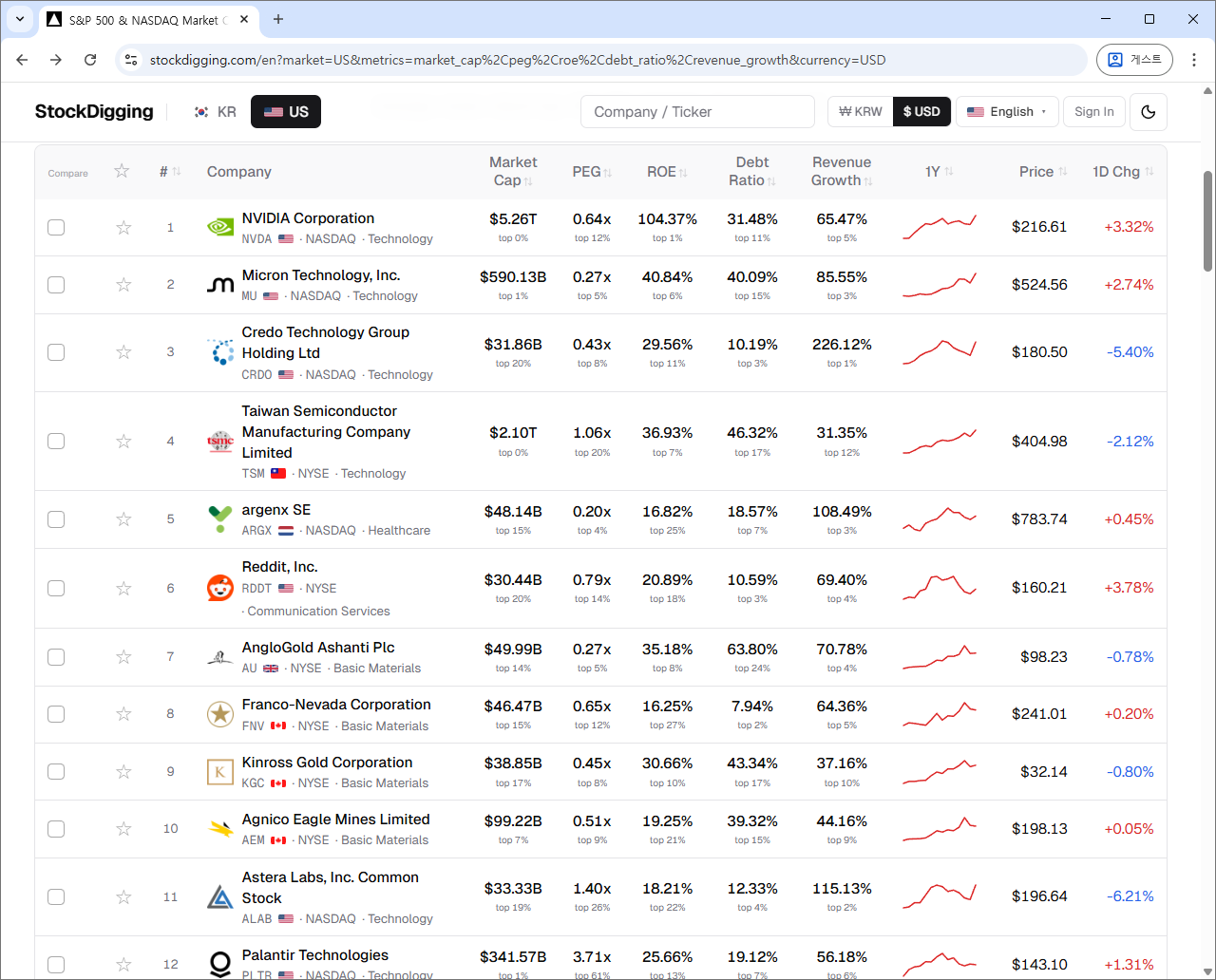View site information icon in address bar
Screen dimensions: 1216x980
[131, 60]
